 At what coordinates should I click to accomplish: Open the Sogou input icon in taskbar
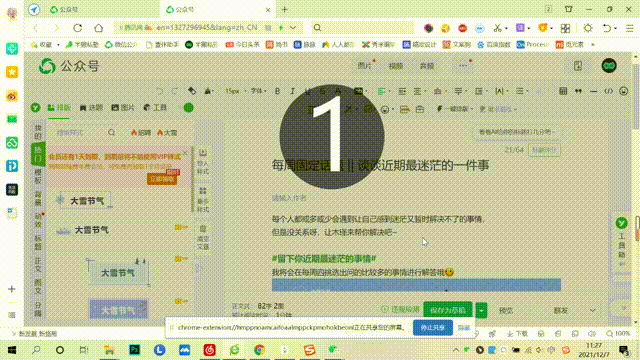pyautogui.click(x=309, y=350)
